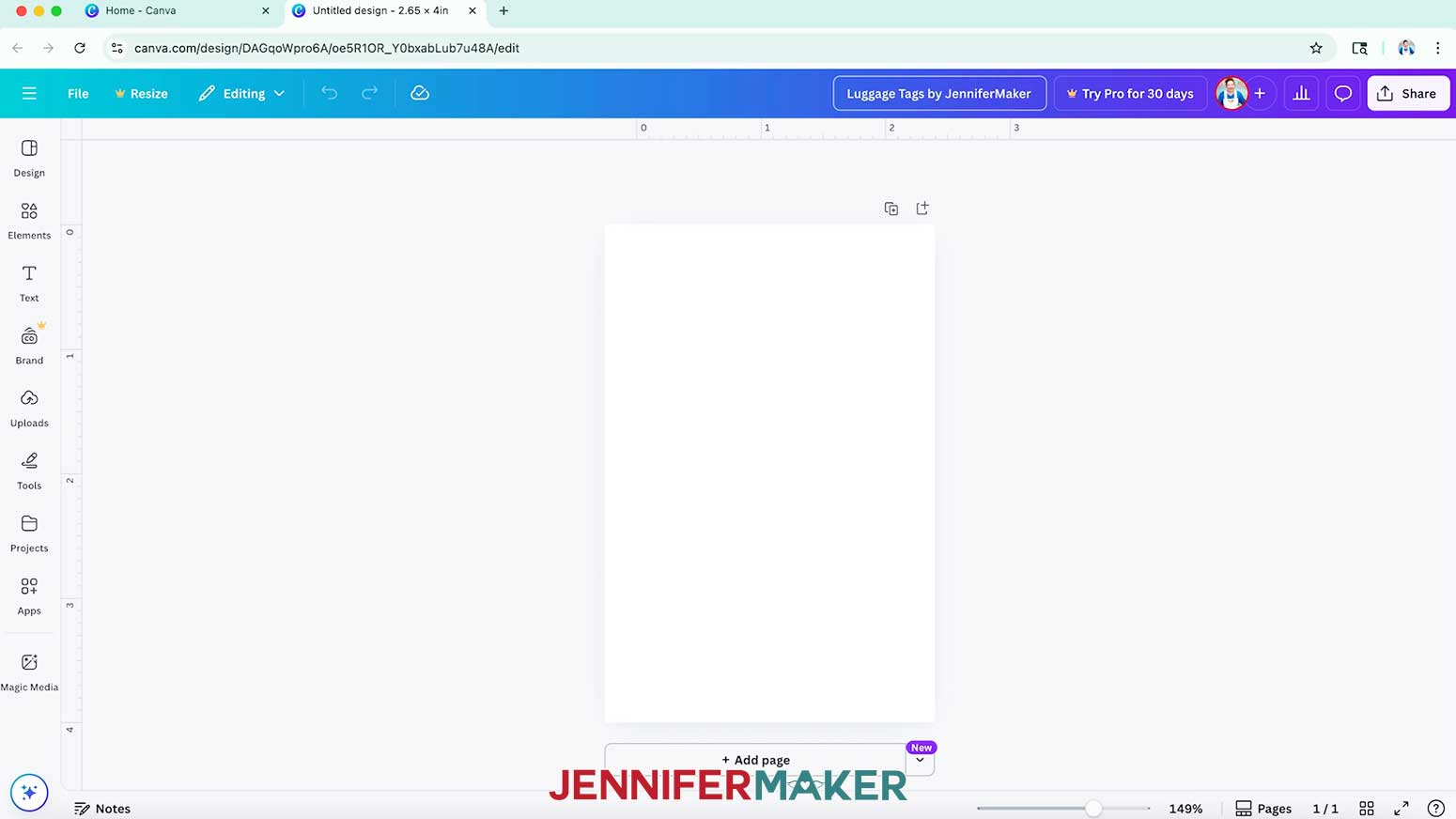Open the Brand panel

[29, 346]
